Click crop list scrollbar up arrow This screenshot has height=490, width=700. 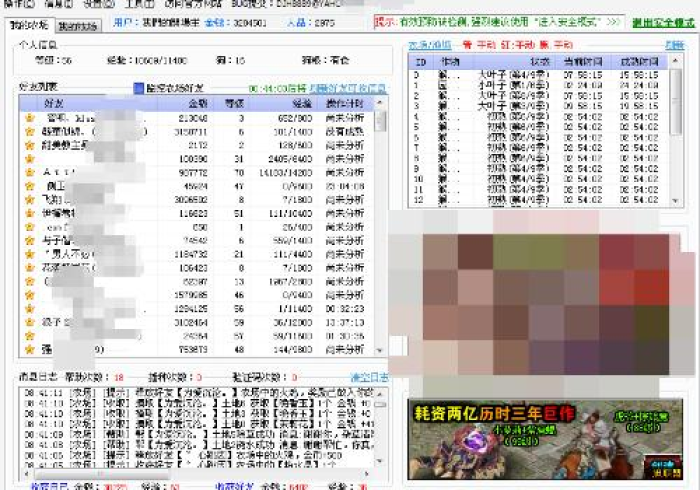675,60
